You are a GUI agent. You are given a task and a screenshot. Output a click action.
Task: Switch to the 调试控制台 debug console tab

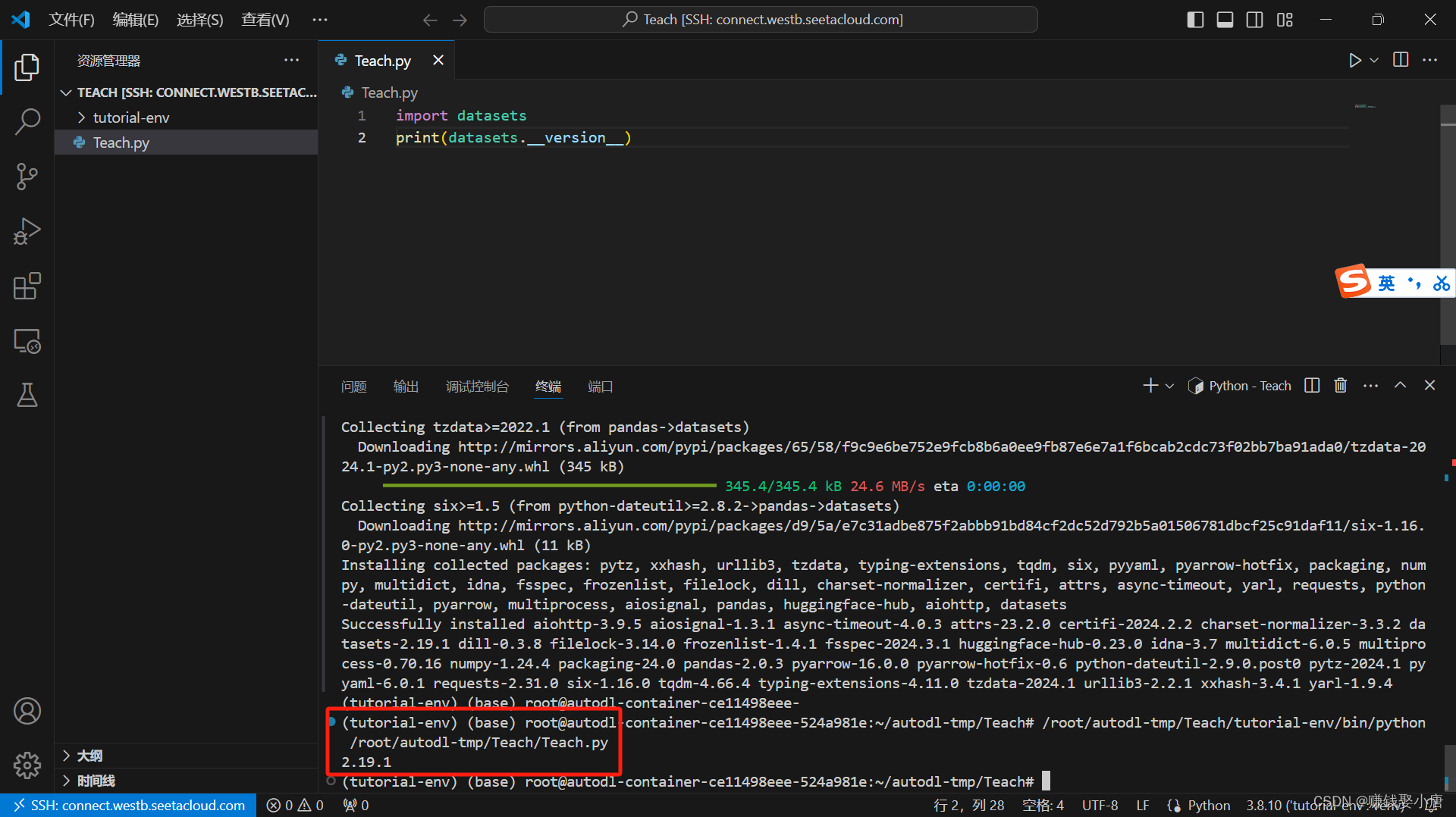pos(477,387)
